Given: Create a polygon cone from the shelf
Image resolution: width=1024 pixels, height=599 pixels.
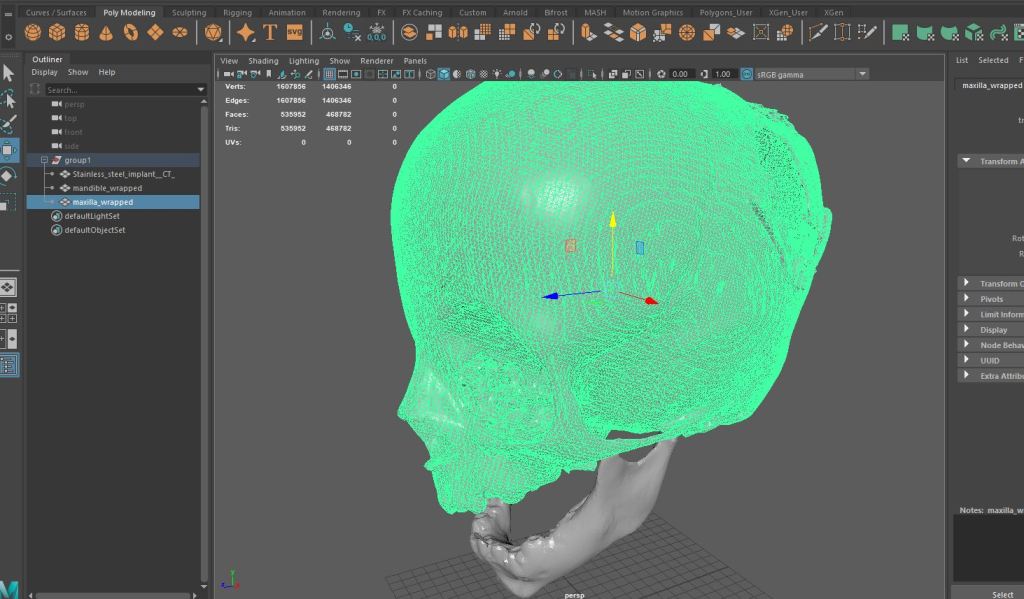Looking at the screenshot, I should click(x=106, y=33).
